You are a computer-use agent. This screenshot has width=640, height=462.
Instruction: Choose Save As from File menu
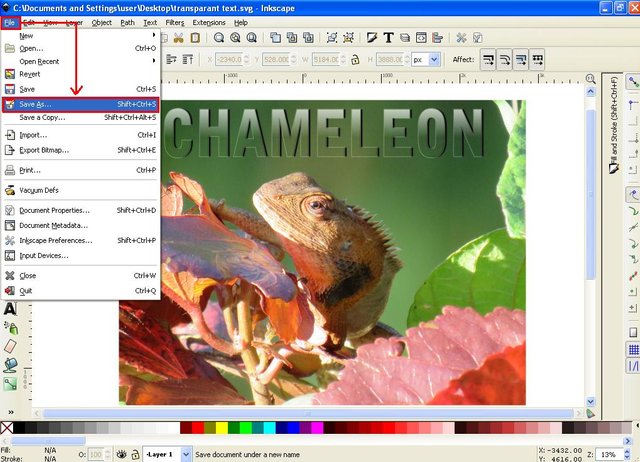click(80, 104)
